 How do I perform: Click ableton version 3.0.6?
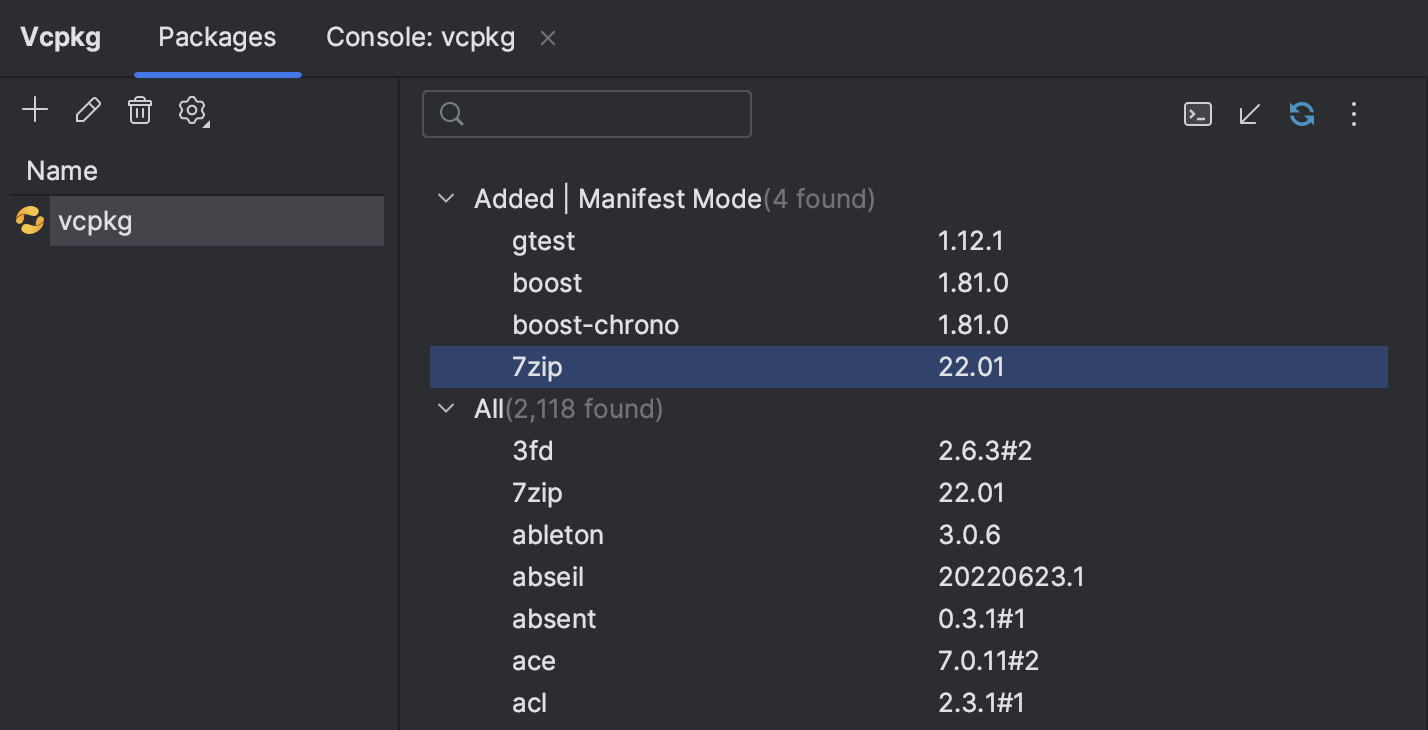click(x=969, y=535)
